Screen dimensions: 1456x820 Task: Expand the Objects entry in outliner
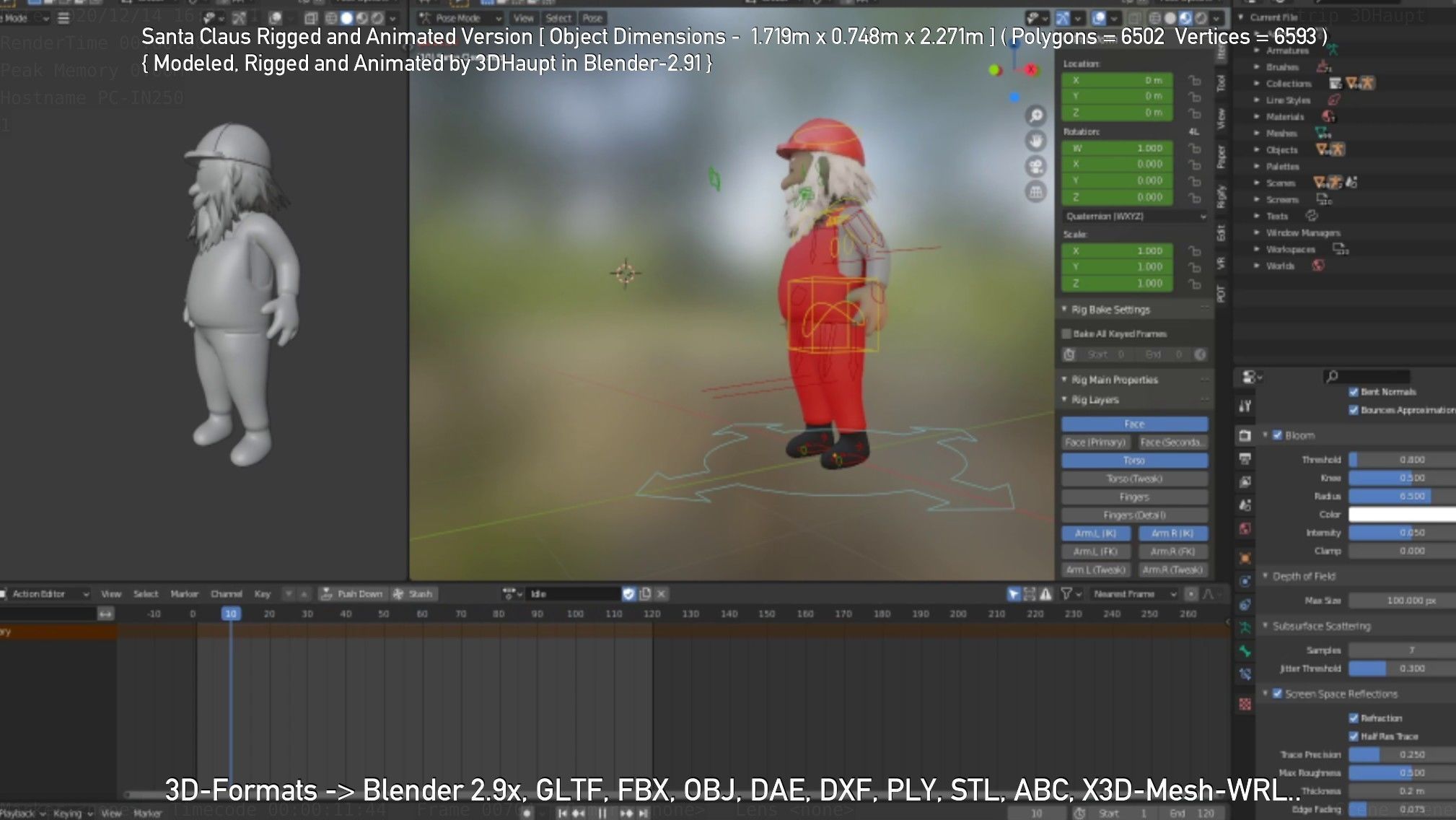(1257, 149)
